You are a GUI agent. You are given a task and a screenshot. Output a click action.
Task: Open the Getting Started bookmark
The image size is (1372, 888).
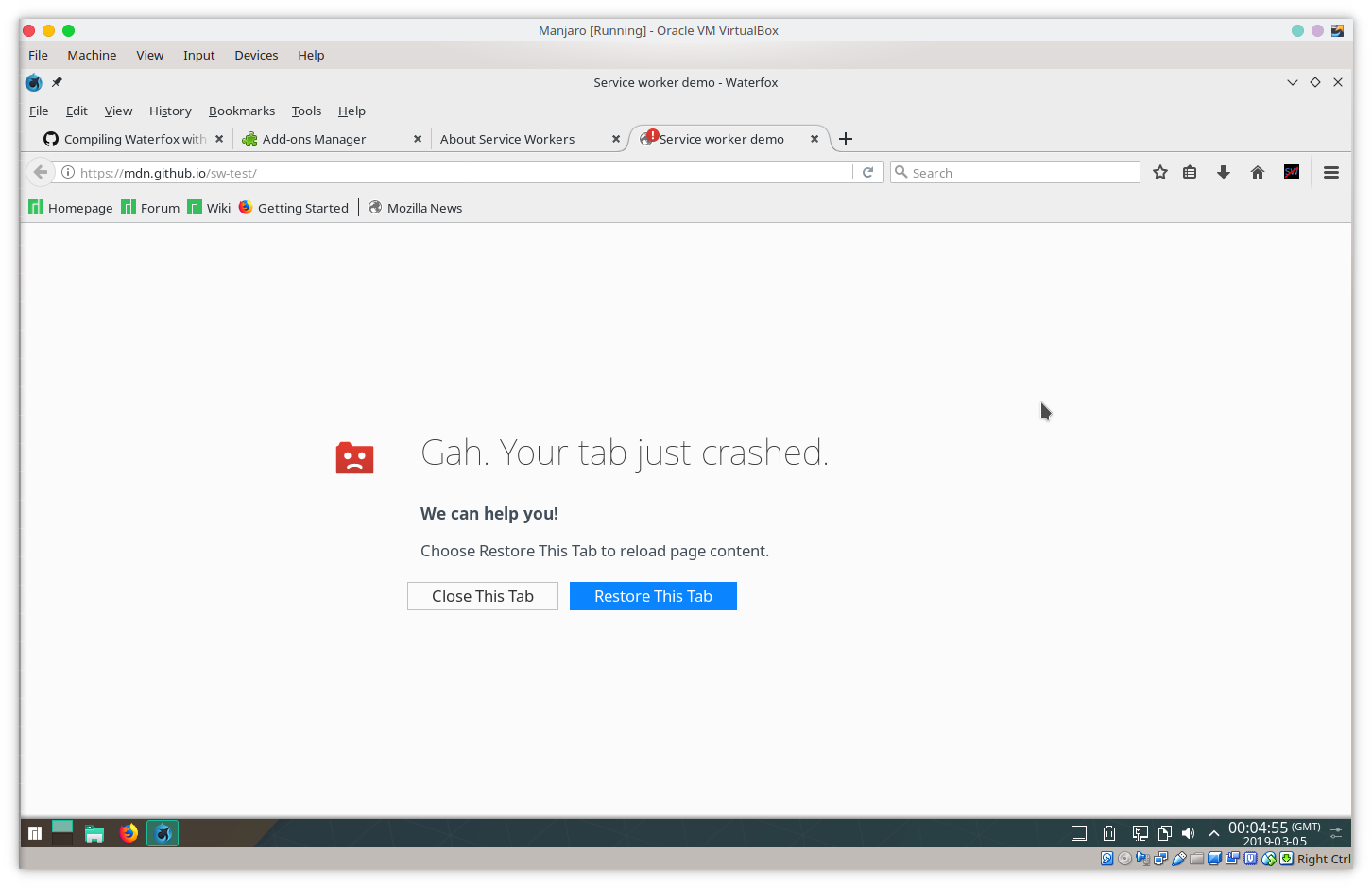[x=294, y=208]
